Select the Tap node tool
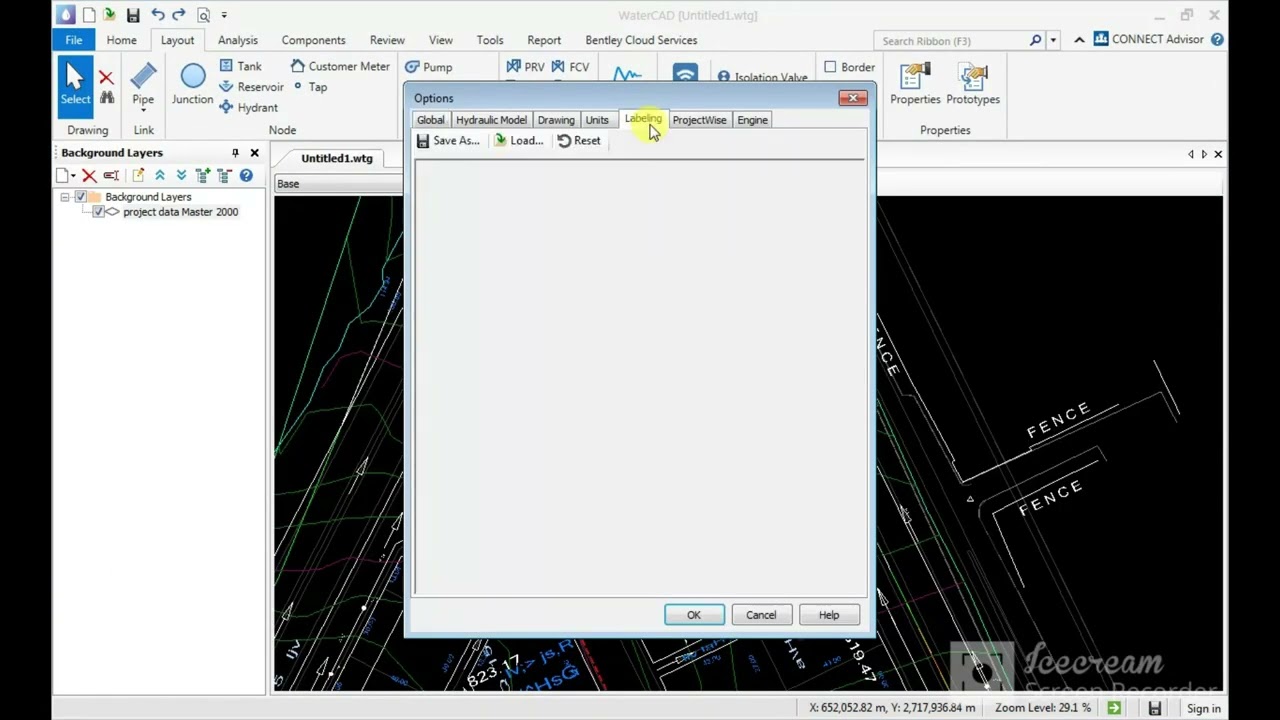1280x720 pixels. (x=310, y=87)
